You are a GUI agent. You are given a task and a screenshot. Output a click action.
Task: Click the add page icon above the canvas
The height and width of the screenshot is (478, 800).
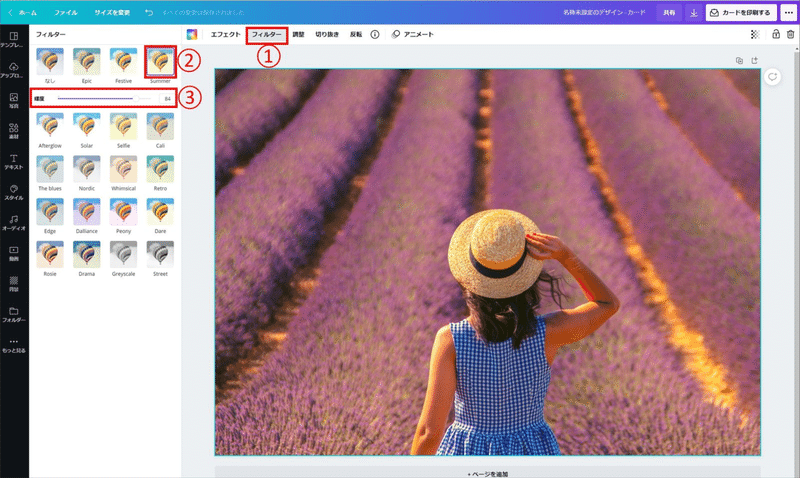(x=755, y=61)
